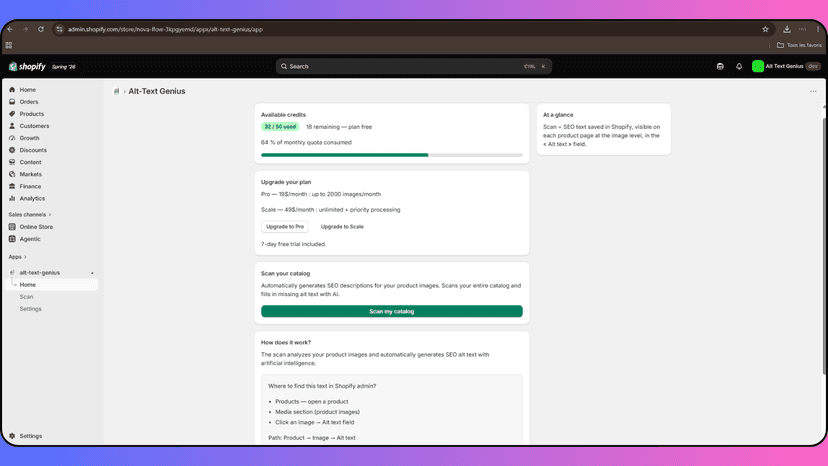The width and height of the screenshot is (828, 466).
Task: Open Agentic channel
Action: [30, 239]
